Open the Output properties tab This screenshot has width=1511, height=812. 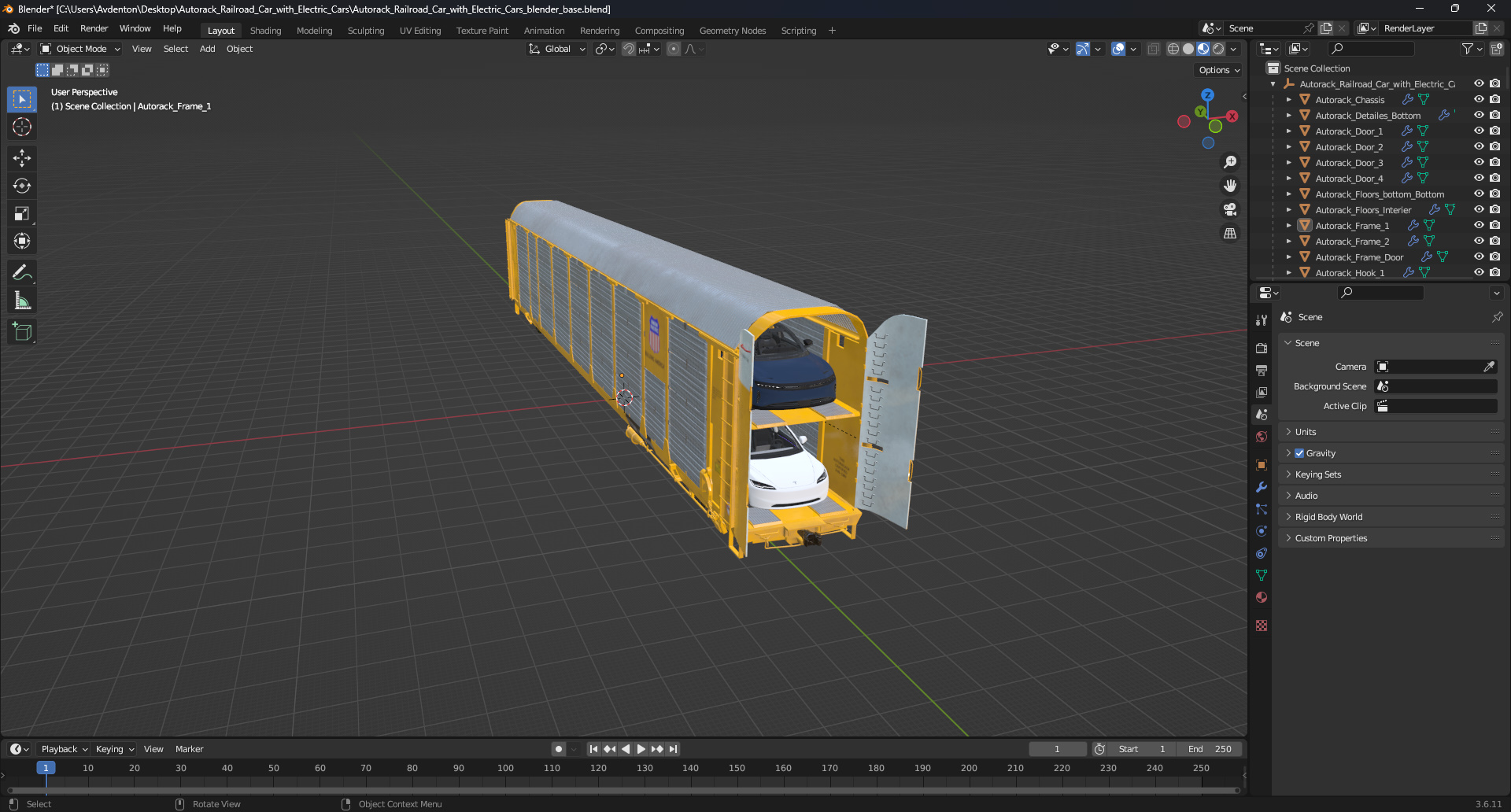[x=1262, y=370]
